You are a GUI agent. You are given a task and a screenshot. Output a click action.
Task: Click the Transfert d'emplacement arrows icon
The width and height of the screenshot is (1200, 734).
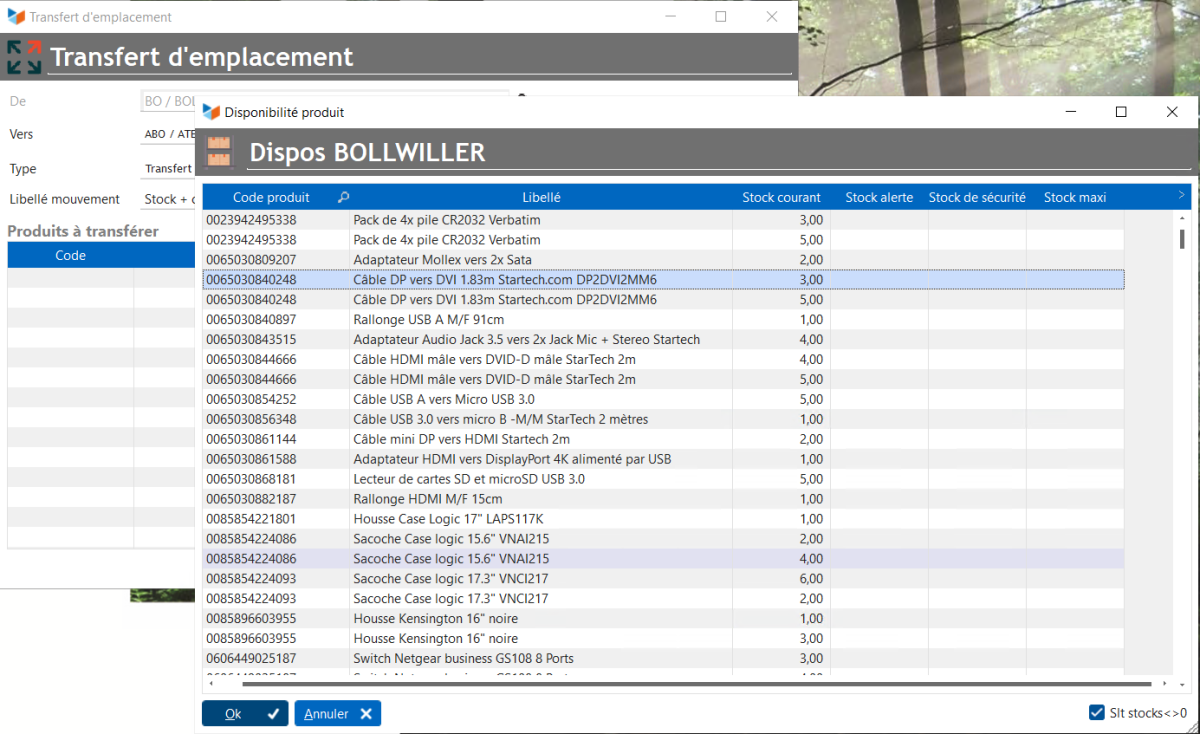point(24,57)
